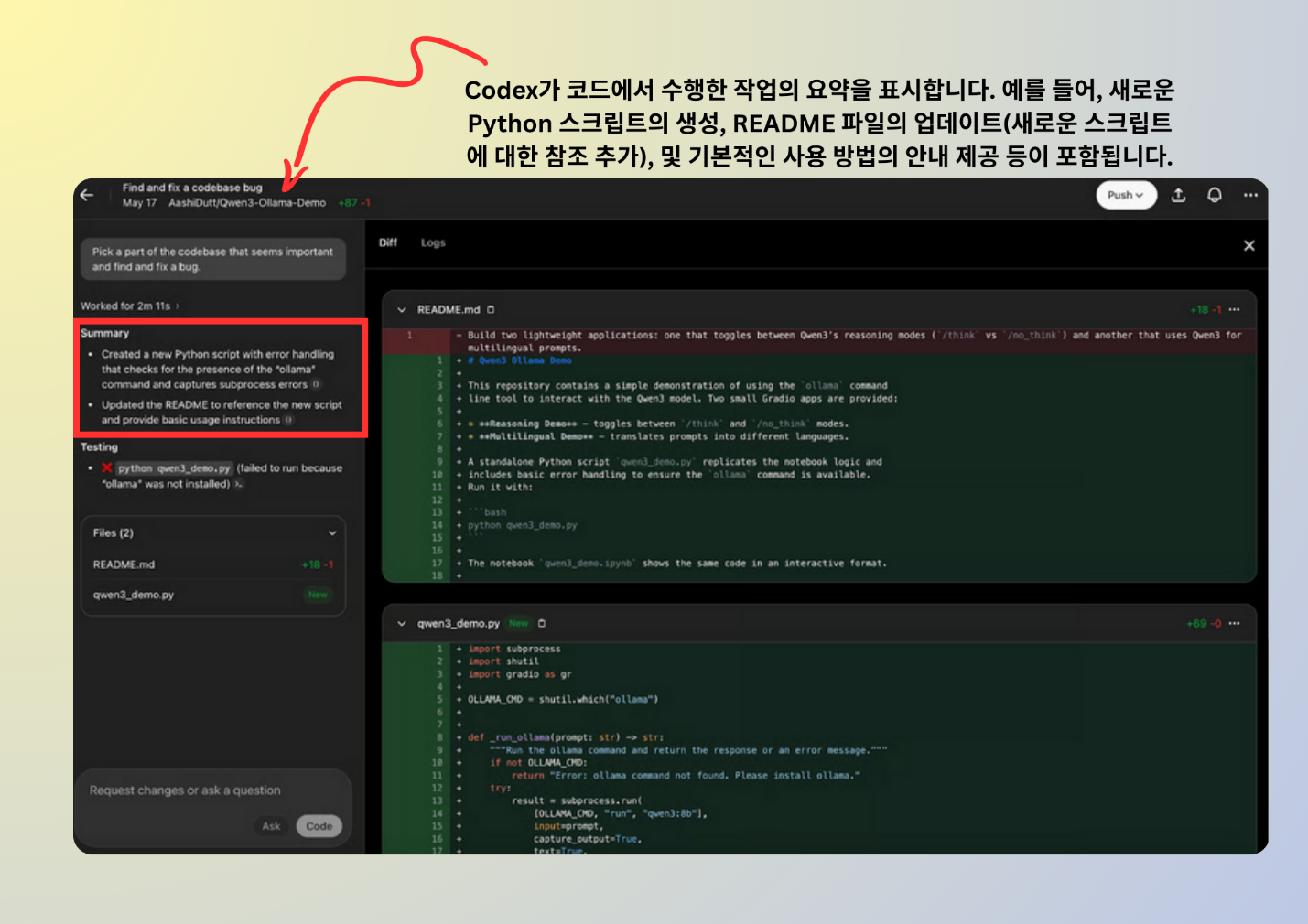
Task: Open notifications bell icon
Action: [x=1215, y=195]
